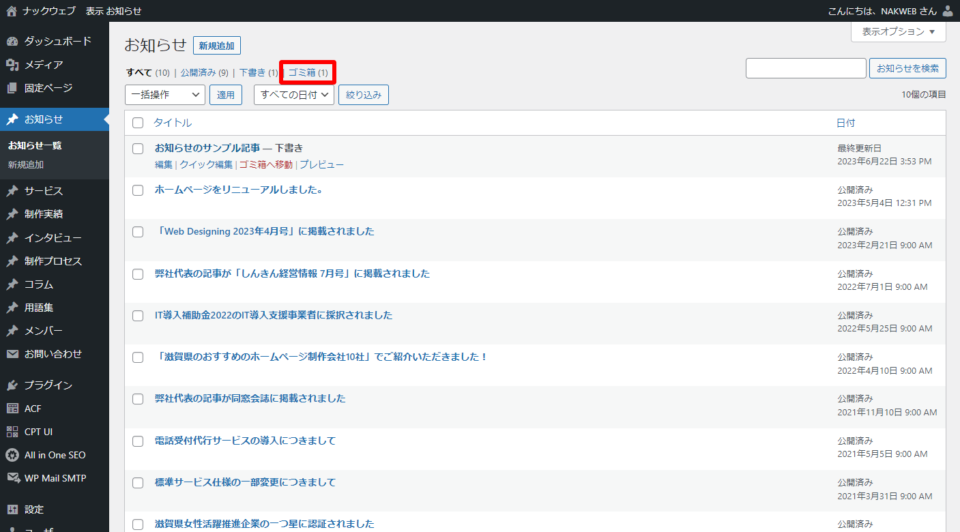
Task: Click the date 2023年6月22日 3:53 PM
Action: tap(885, 162)
